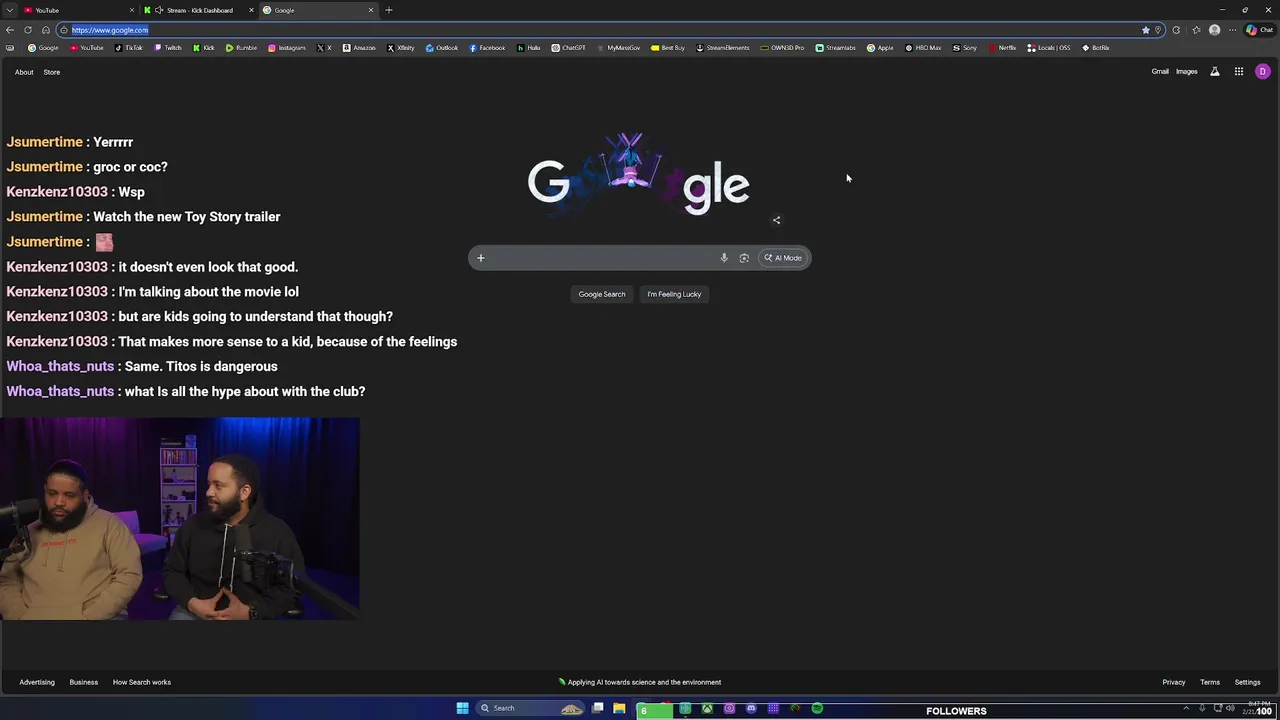This screenshot has height=720, width=1280.
Task: Open the BotRix bookmark
Action: coord(1096,48)
